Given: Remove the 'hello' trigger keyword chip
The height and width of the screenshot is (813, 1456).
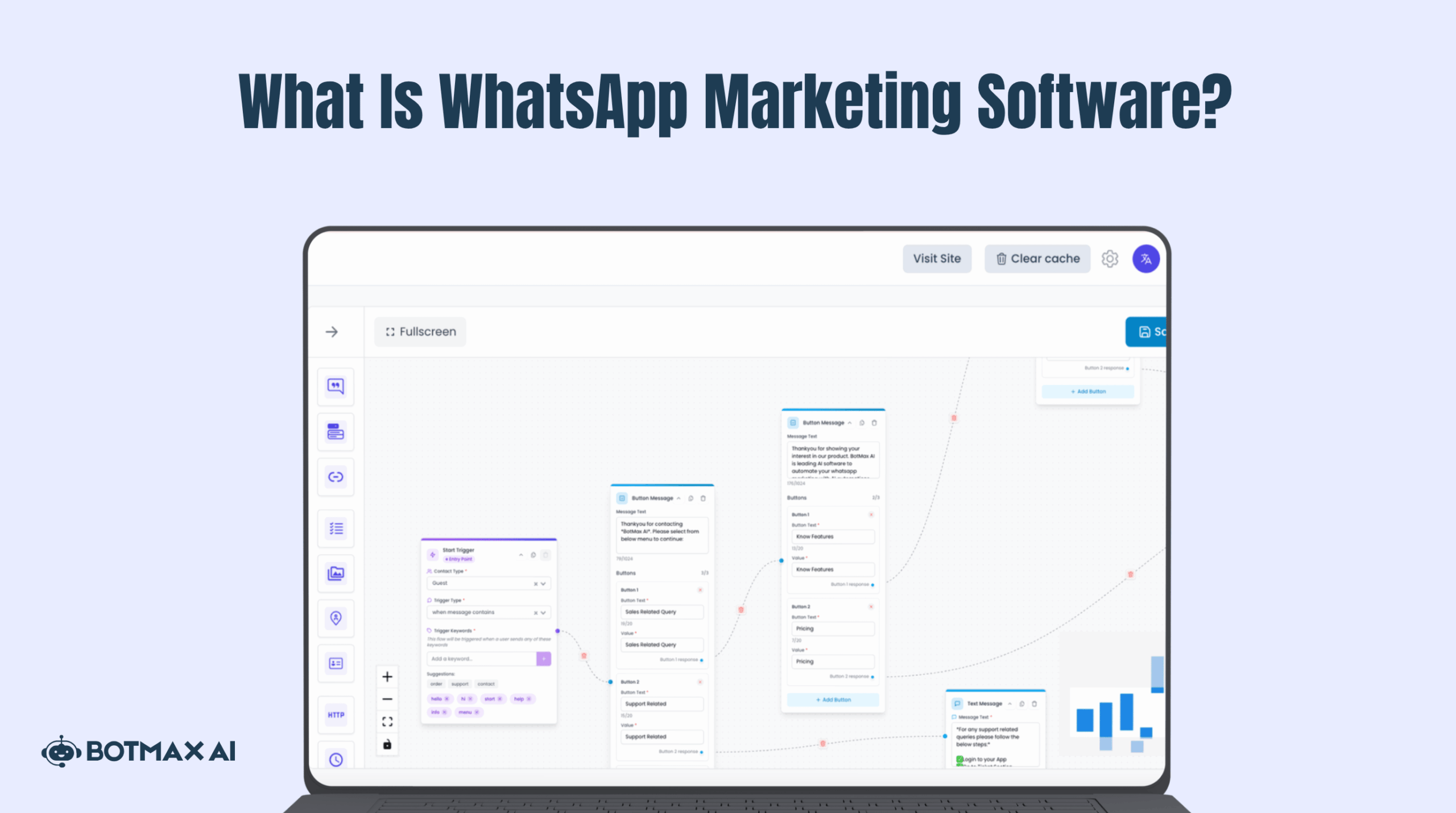Looking at the screenshot, I should coord(447,699).
